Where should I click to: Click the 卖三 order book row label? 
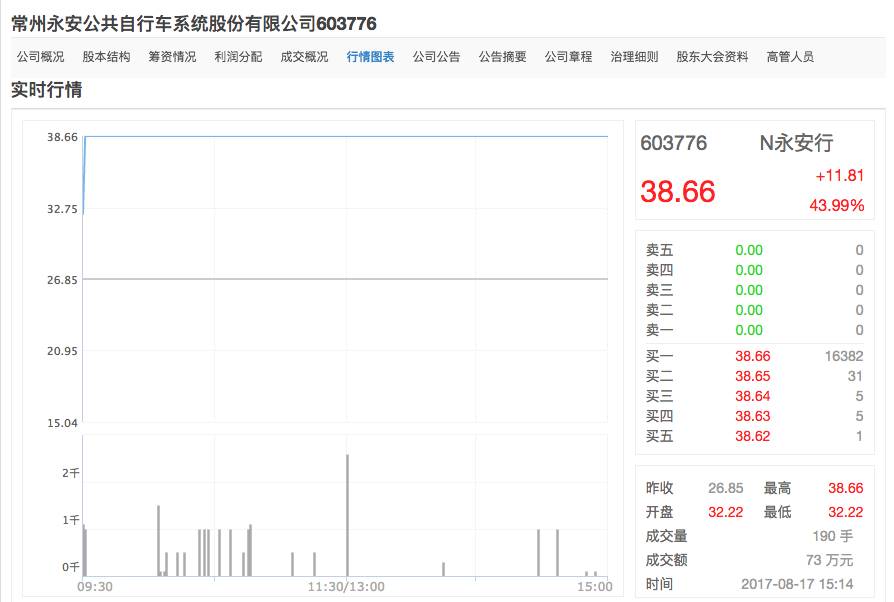coord(659,290)
